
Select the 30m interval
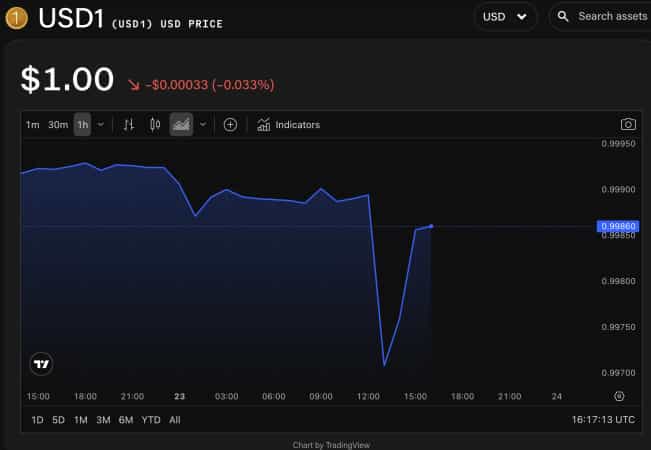click(58, 125)
